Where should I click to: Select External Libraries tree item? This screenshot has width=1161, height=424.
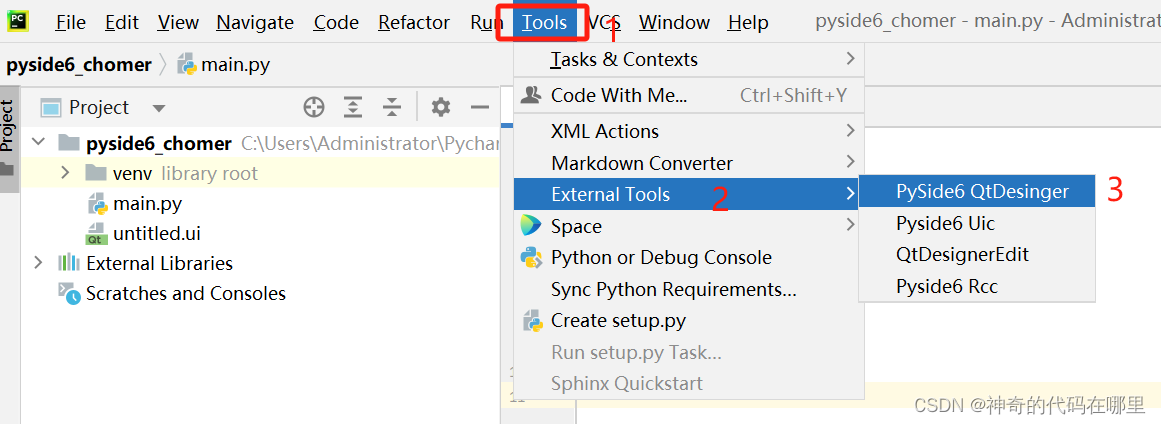159,263
